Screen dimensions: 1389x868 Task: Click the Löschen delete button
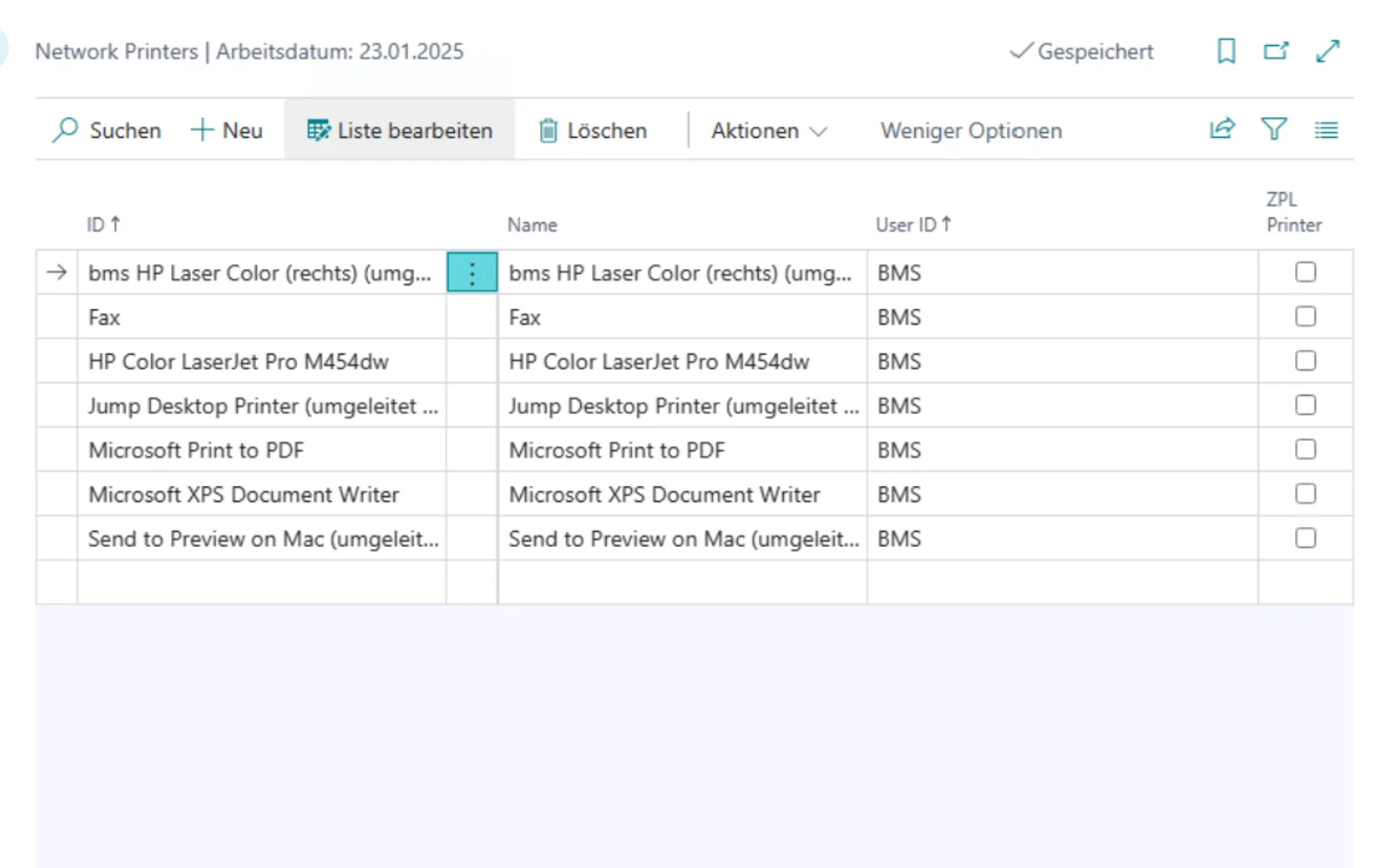[593, 130]
